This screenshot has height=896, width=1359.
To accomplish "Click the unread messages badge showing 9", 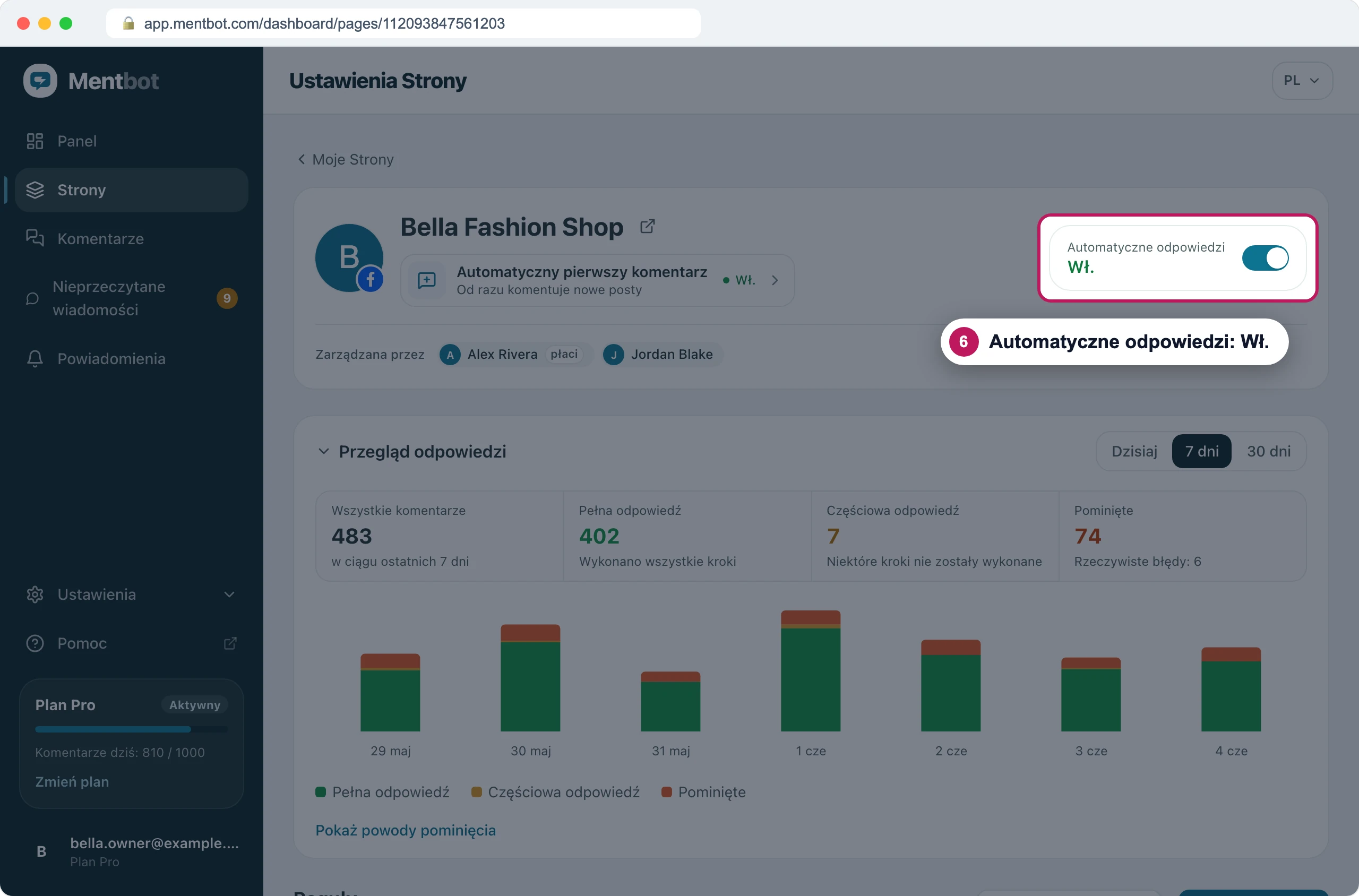I will coord(227,298).
